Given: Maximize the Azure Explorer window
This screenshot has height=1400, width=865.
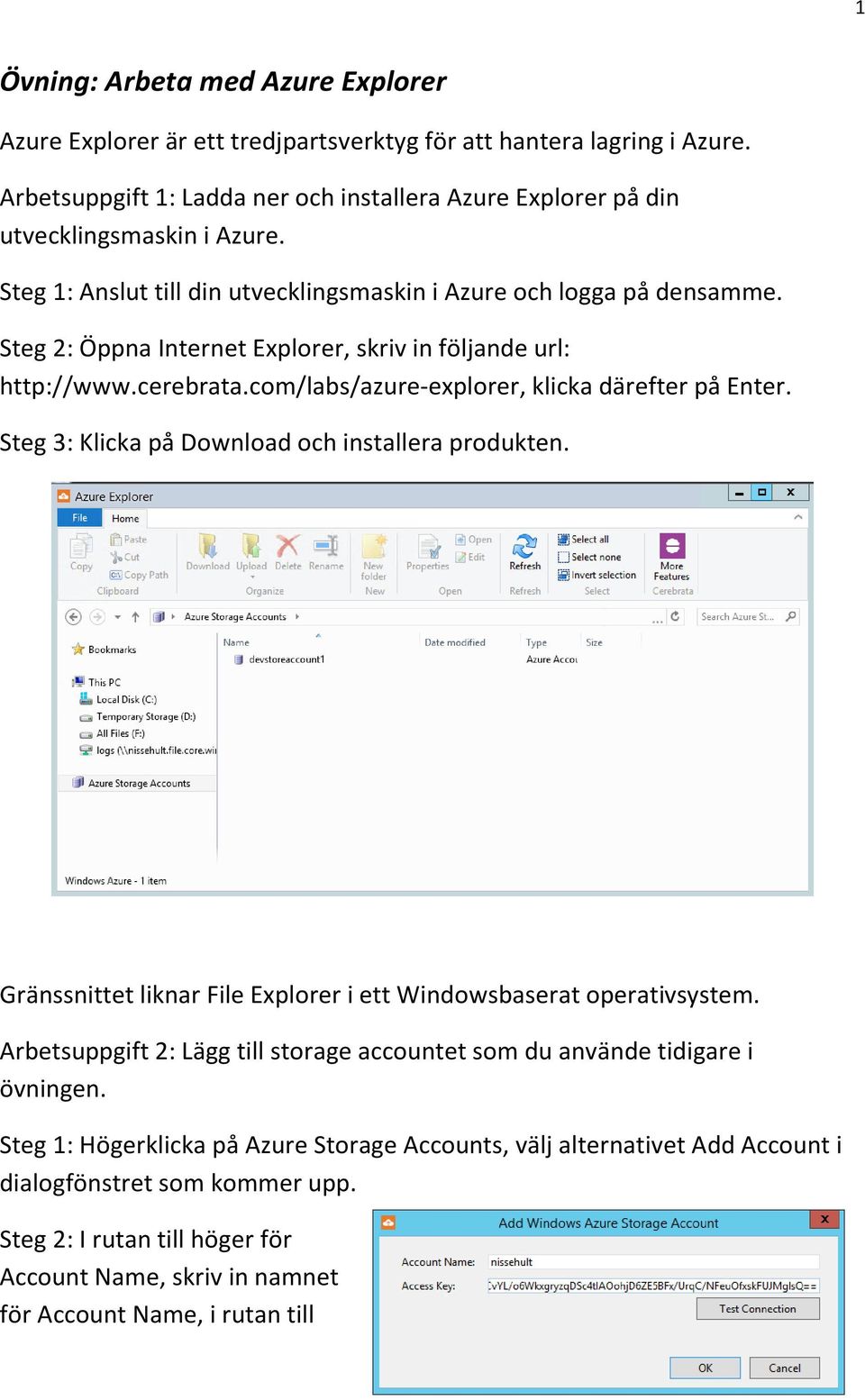Looking at the screenshot, I should (762, 493).
